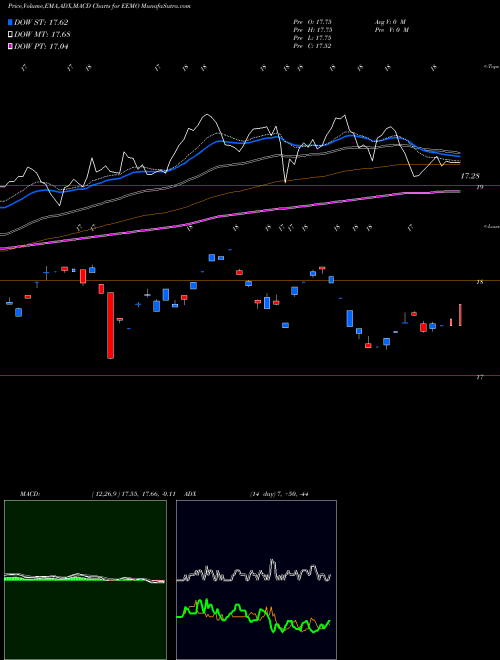This screenshot has height=660, width=500.
Task: Click the 'Pre O: 17.75' open value
Action: 313,22
